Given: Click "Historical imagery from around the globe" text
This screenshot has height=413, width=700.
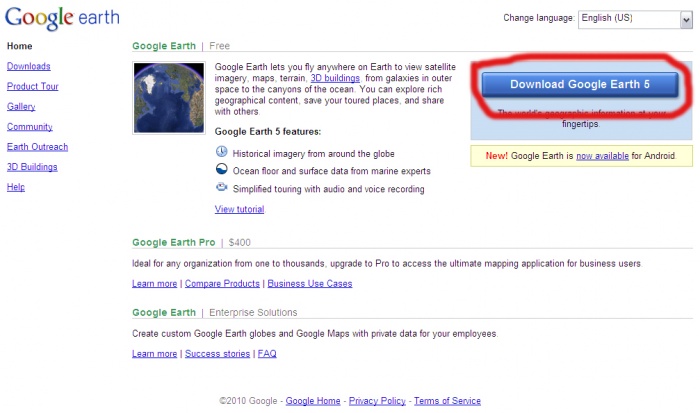Looking at the screenshot, I should coord(313,154).
